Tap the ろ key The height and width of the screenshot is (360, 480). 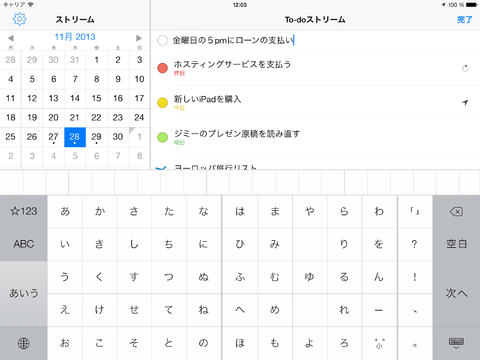click(x=344, y=343)
